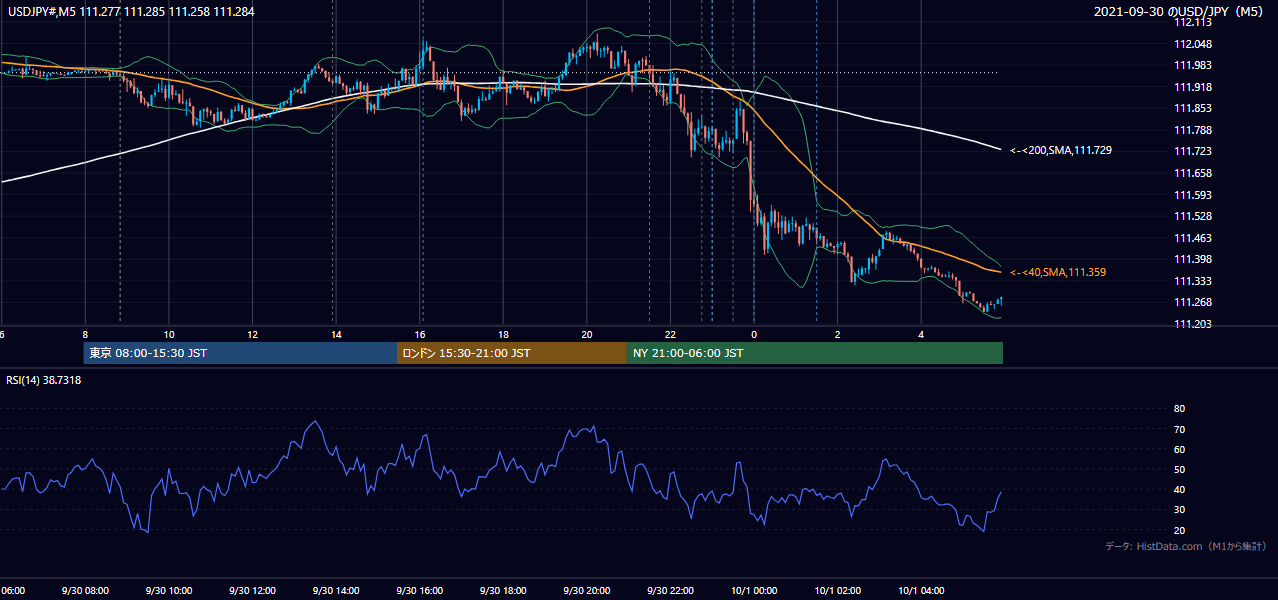
Task: Select the NY 21:00-06:00 JST session bar
Action: tap(815, 353)
